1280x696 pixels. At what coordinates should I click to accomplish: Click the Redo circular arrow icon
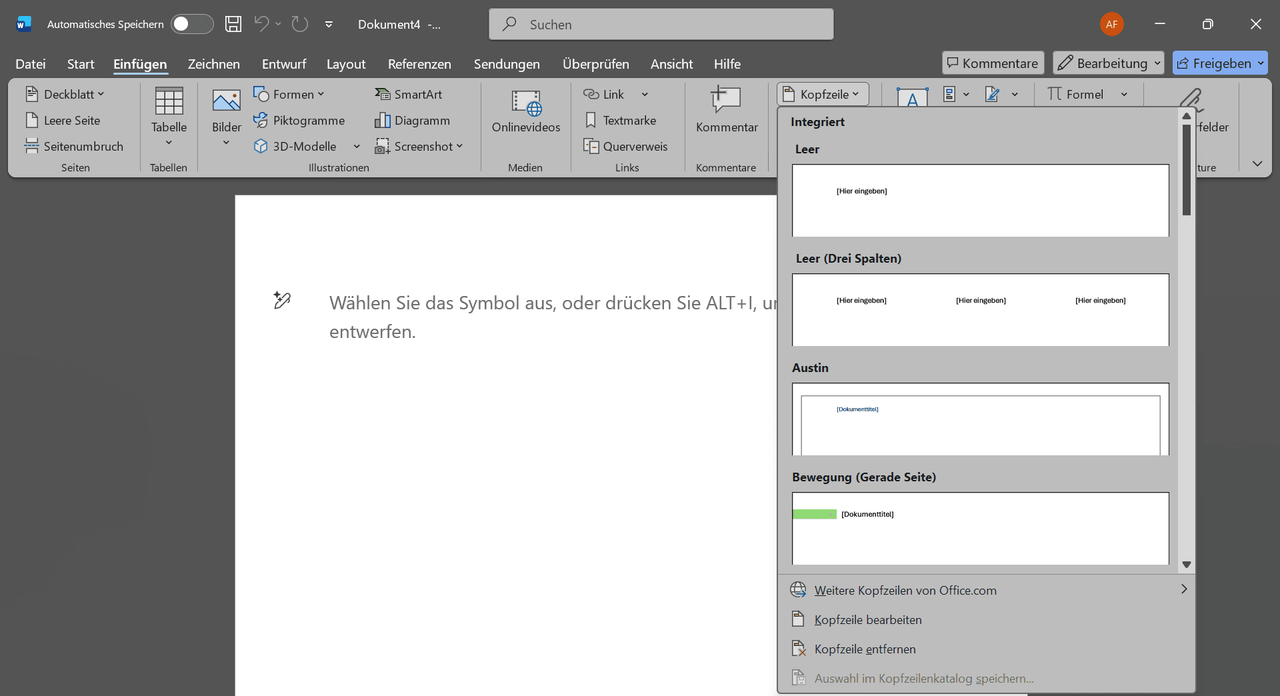[x=300, y=24]
